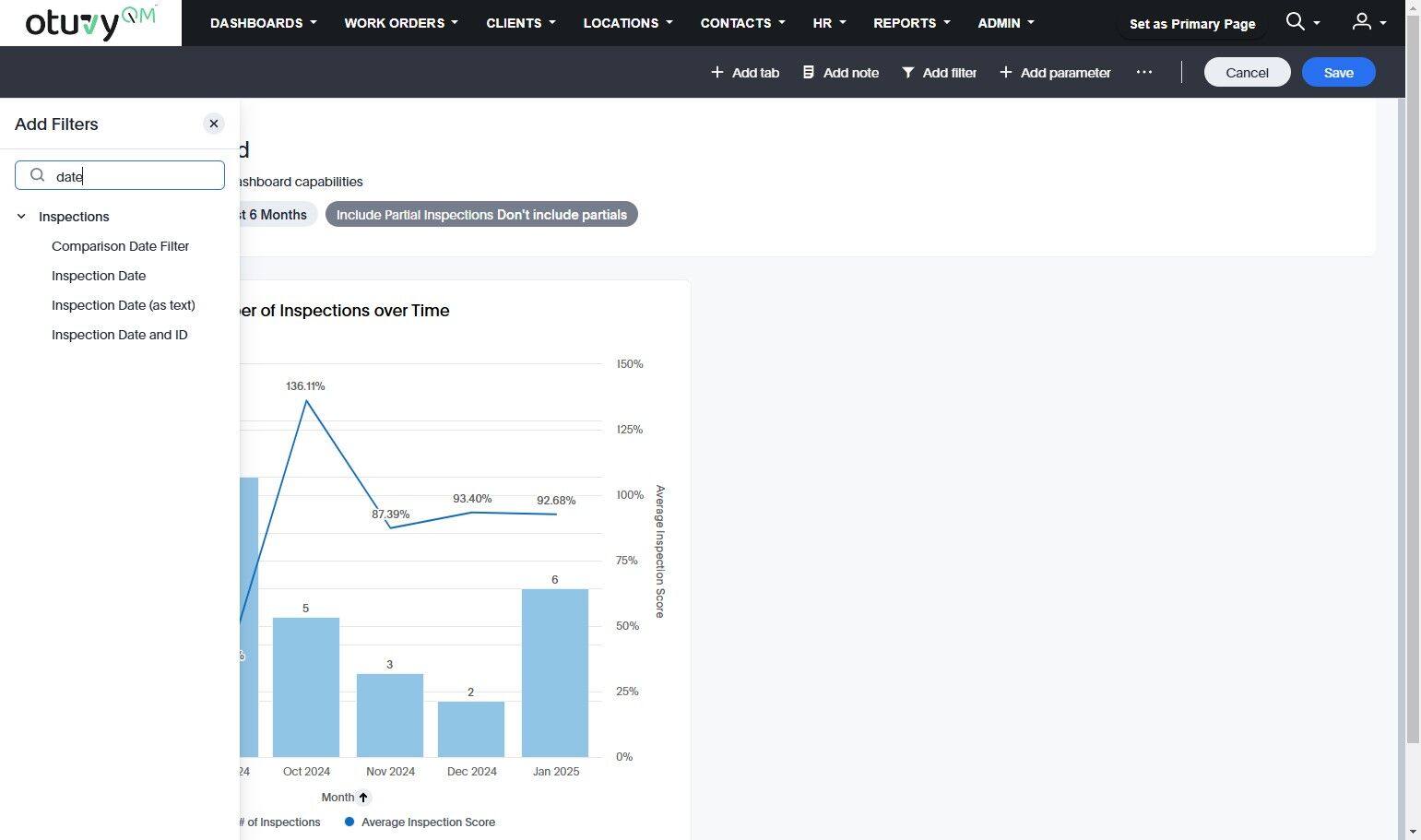Open the Dashboards dropdown menu
This screenshot has width=1421, height=840.
(264, 23)
